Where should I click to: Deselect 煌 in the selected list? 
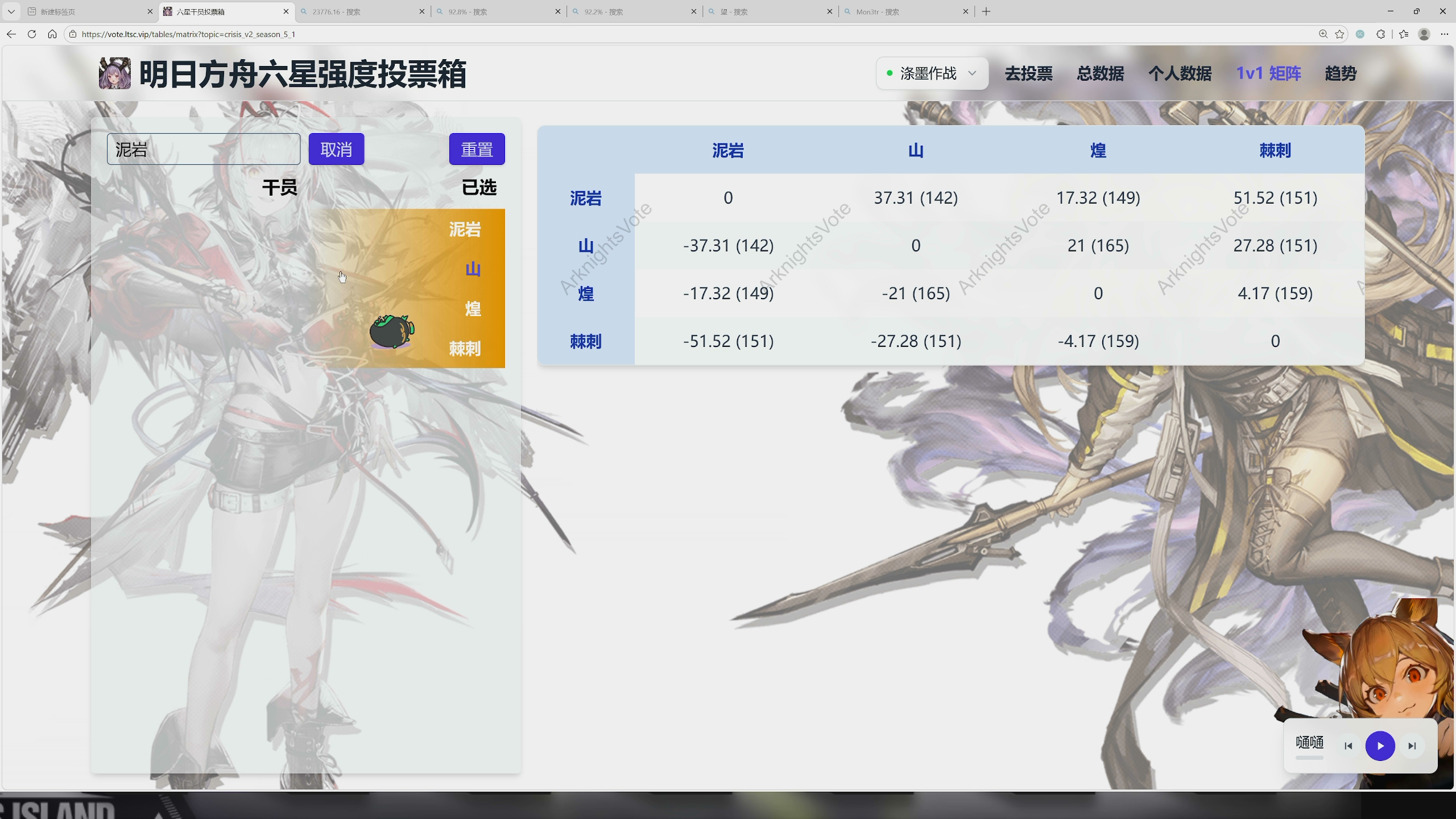click(473, 309)
